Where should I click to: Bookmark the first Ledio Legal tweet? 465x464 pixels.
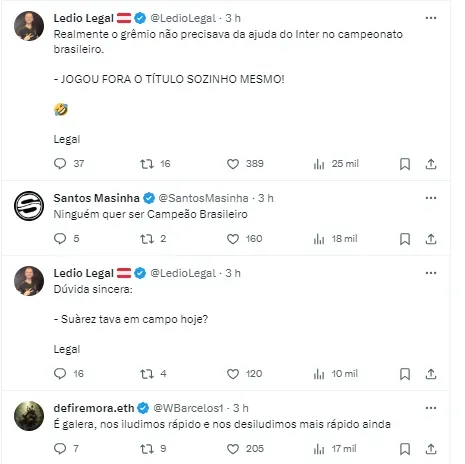(x=405, y=164)
